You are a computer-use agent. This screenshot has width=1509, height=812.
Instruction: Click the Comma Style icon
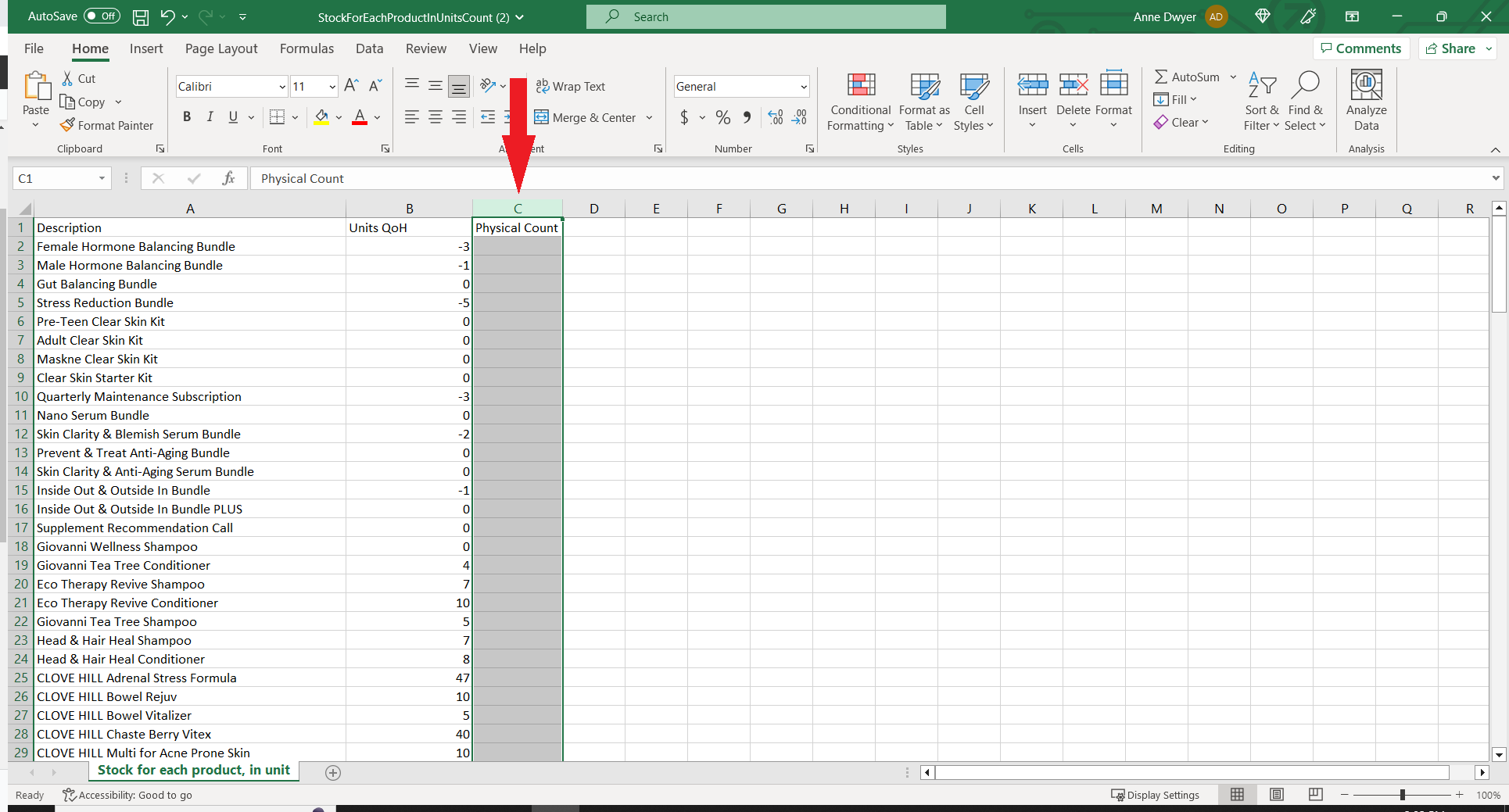747,117
